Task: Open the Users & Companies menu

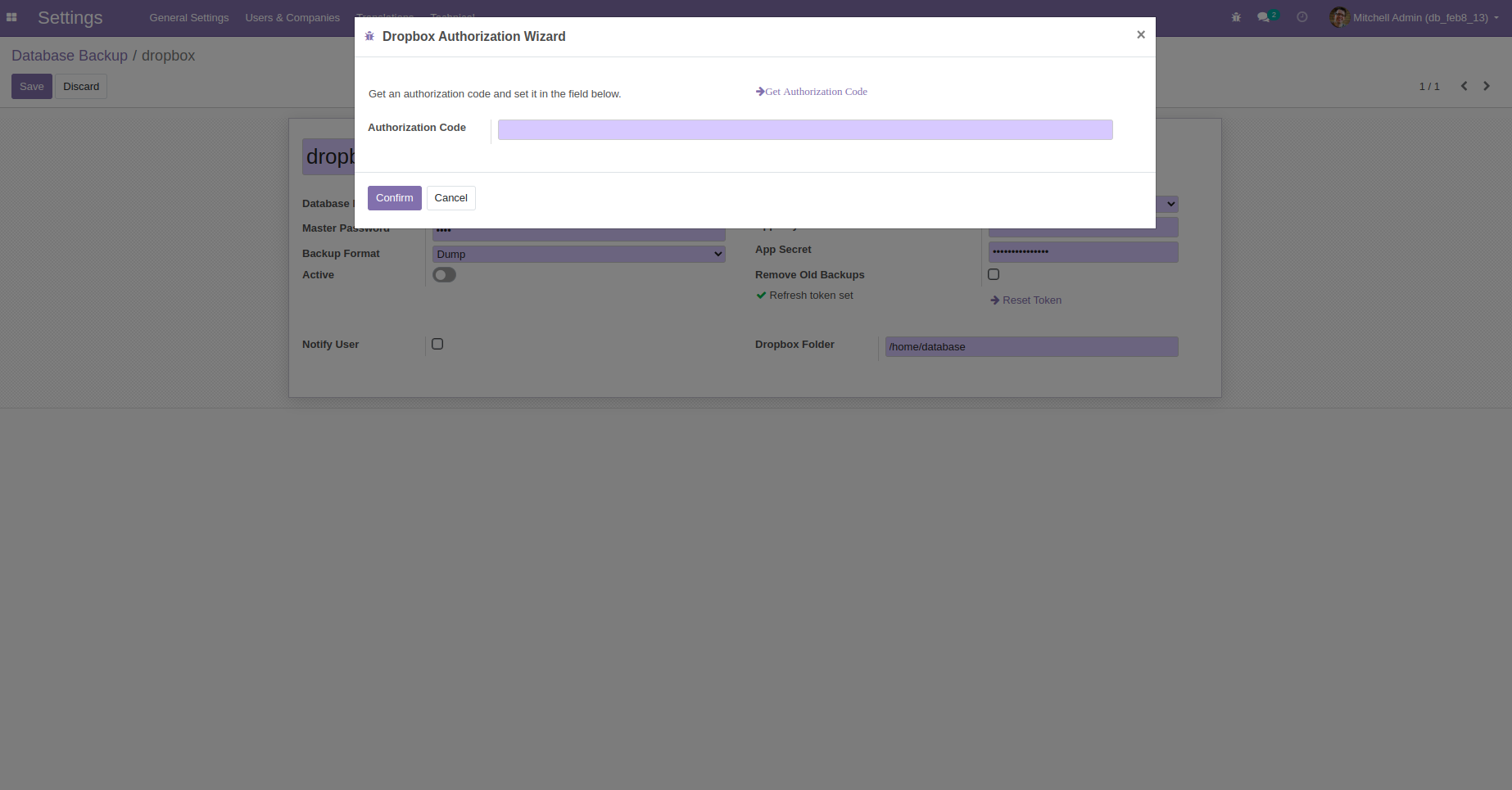Action: pos(292,17)
